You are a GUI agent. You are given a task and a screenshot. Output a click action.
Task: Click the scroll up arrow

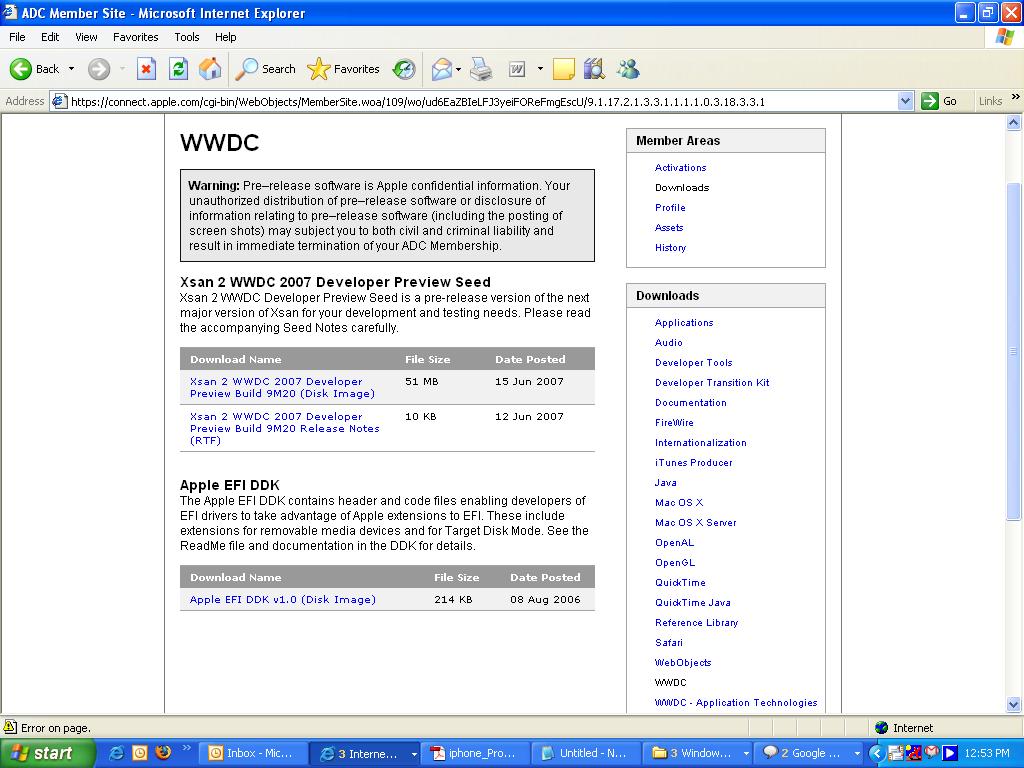tap(1014, 122)
